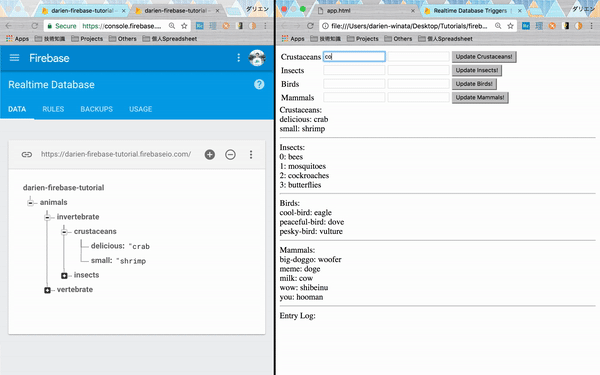
Task: Focus the Birds first input field
Action: point(354,84)
